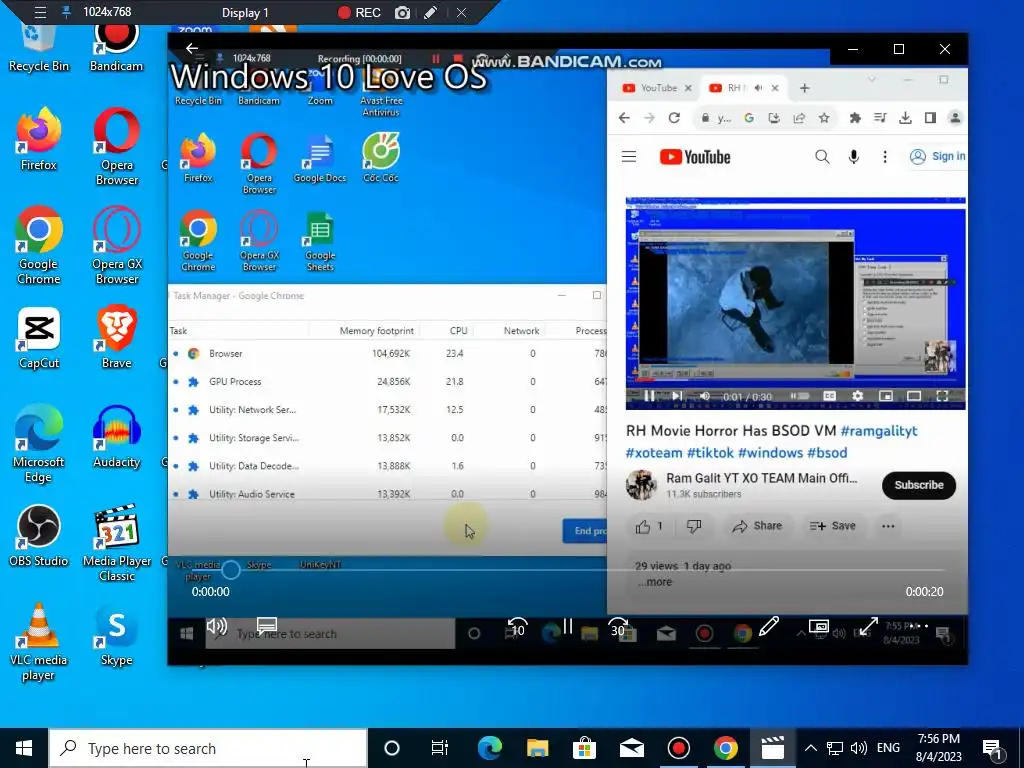
Task: Open Task View on the taskbar
Action: pos(440,748)
